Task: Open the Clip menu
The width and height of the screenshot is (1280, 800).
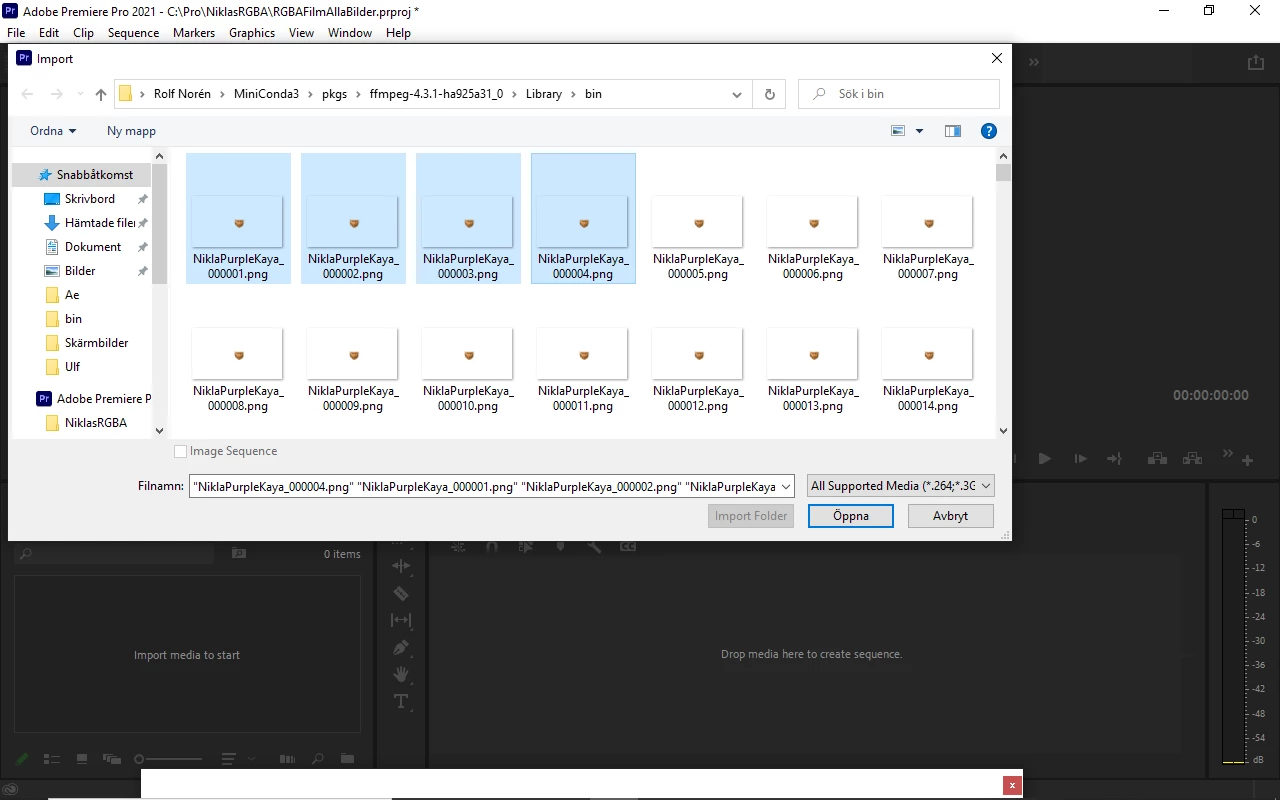Action: point(84,33)
